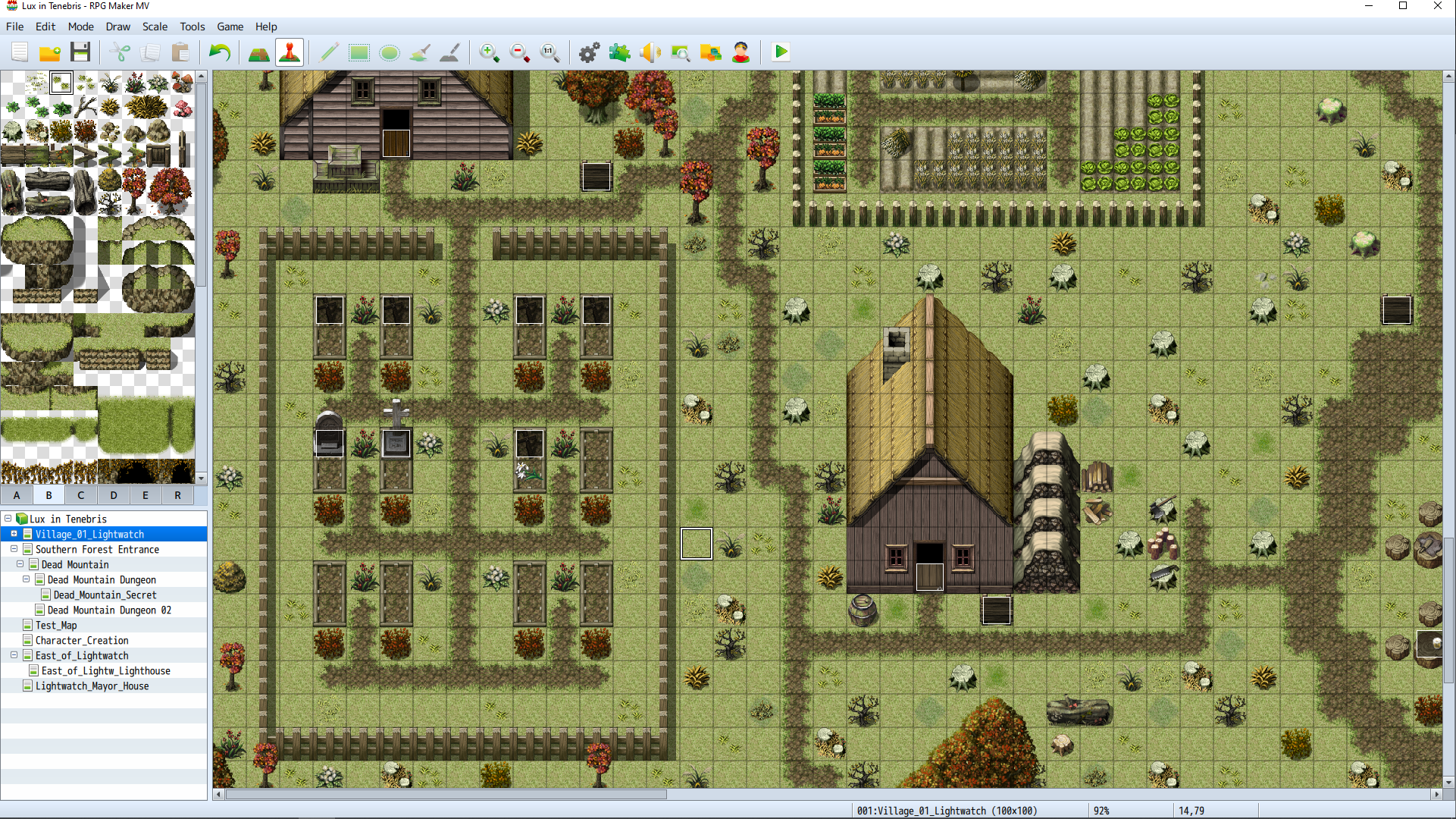Collapse the Dead Mountain Dungeon node
The image size is (1456, 819).
(27, 579)
